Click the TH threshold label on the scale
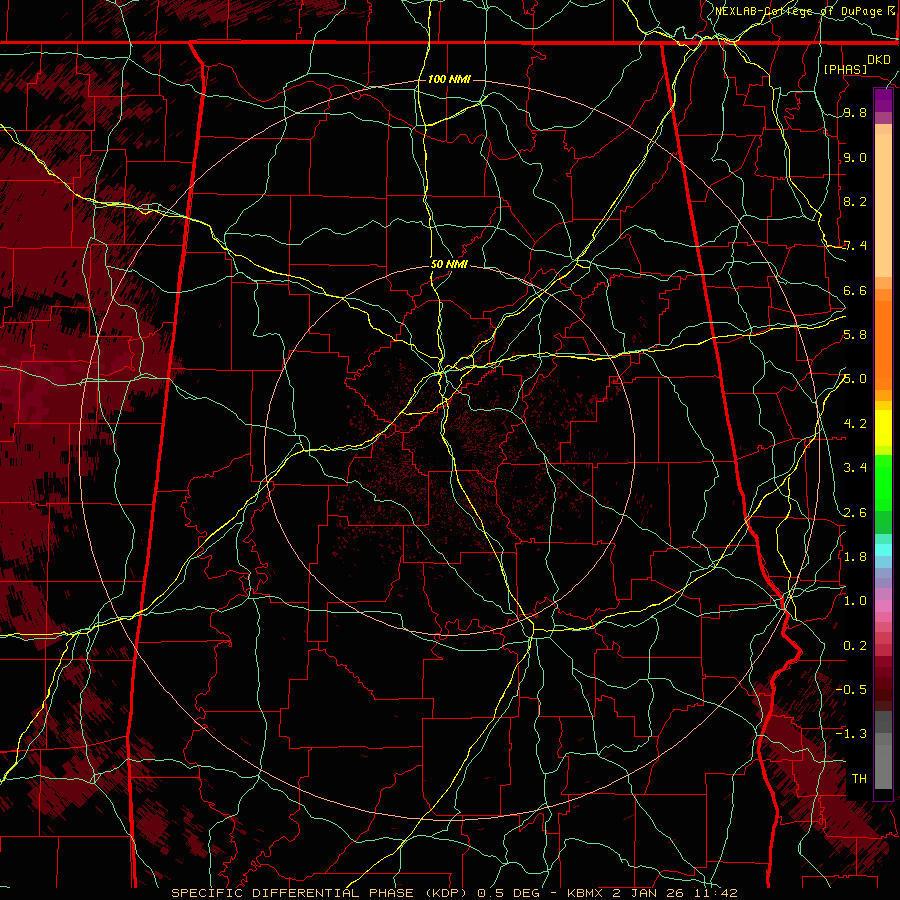This screenshot has width=900, height=900. [859, 778]
